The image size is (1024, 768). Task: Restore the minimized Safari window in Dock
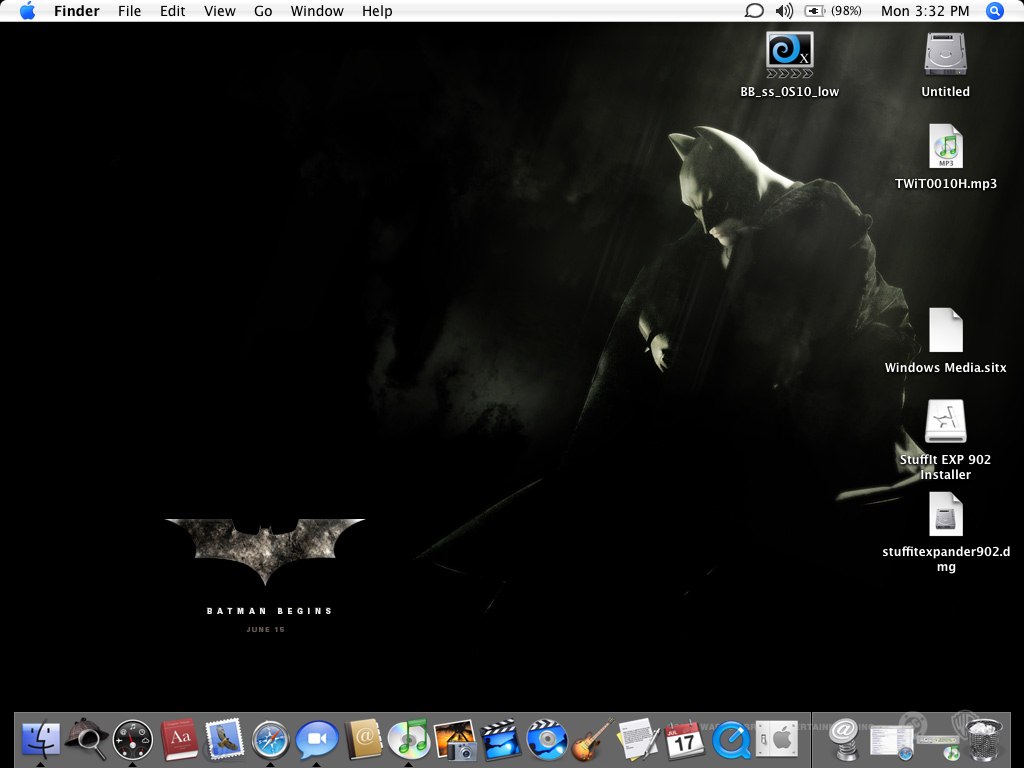point(891,741)
